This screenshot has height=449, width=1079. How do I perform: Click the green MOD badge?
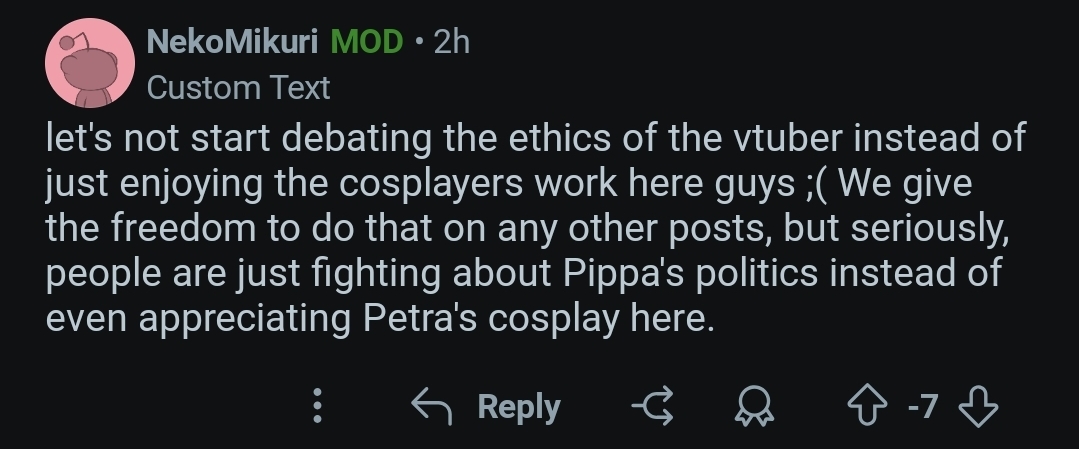click(x=367, y=42)
